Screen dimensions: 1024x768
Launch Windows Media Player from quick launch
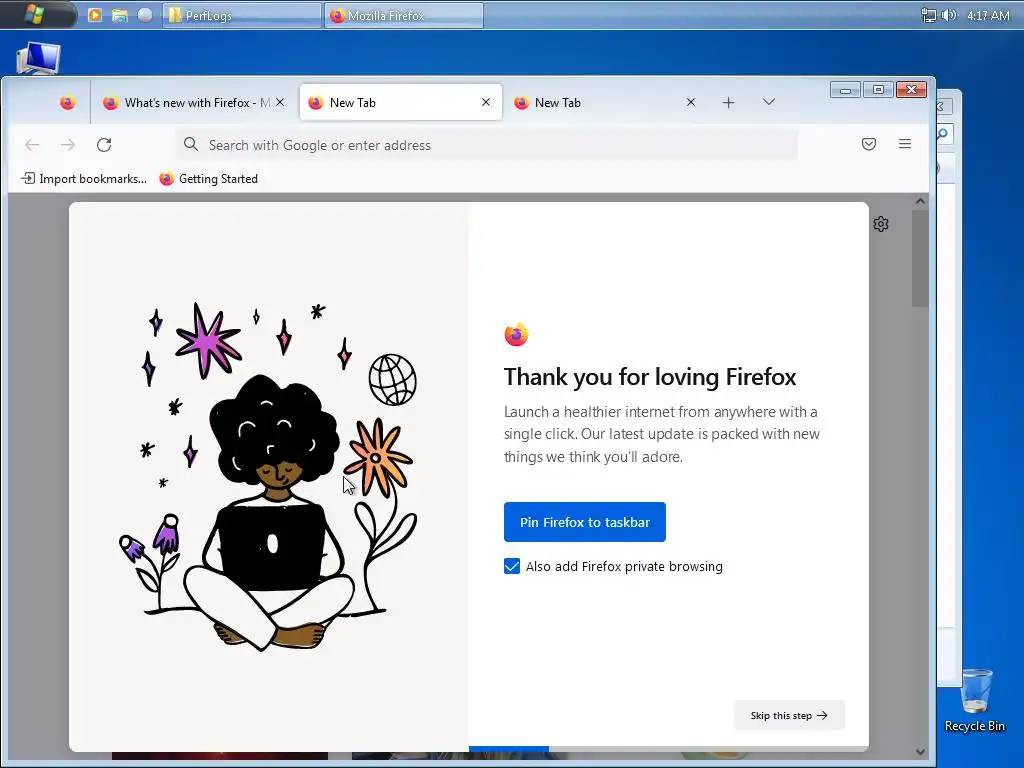tap(95, 15)
